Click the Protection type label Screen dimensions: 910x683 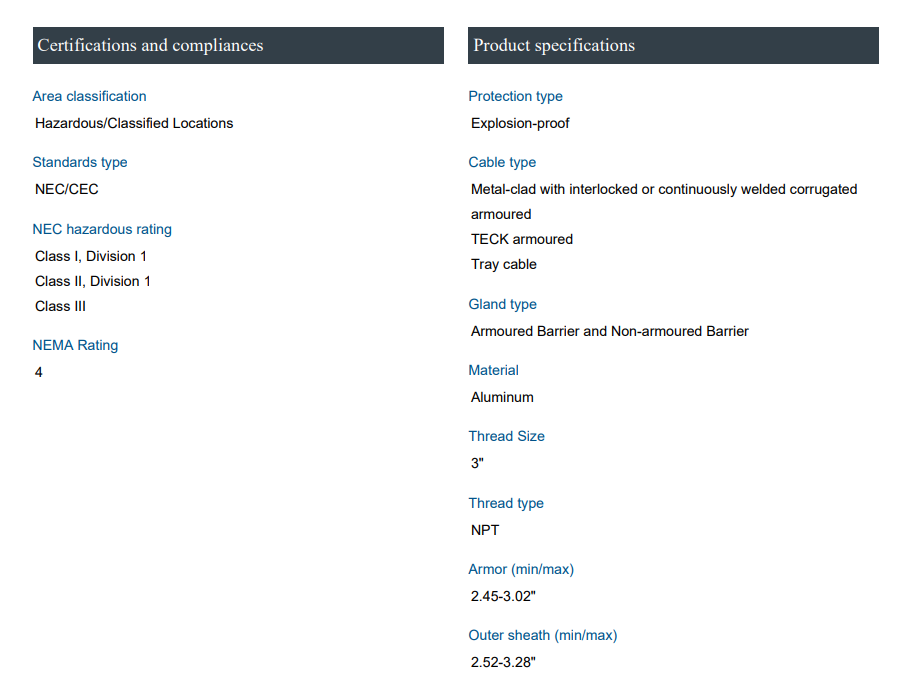515,96
